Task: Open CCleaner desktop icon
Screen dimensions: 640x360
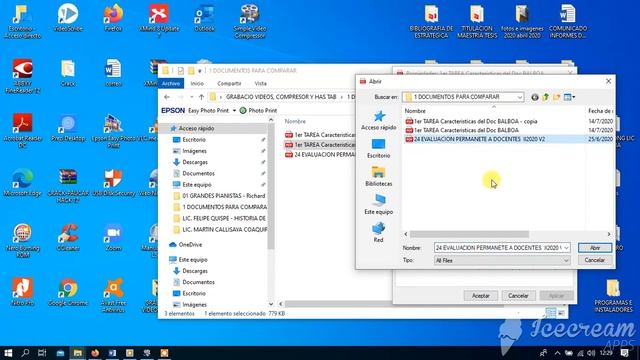Action: [68, 238]
